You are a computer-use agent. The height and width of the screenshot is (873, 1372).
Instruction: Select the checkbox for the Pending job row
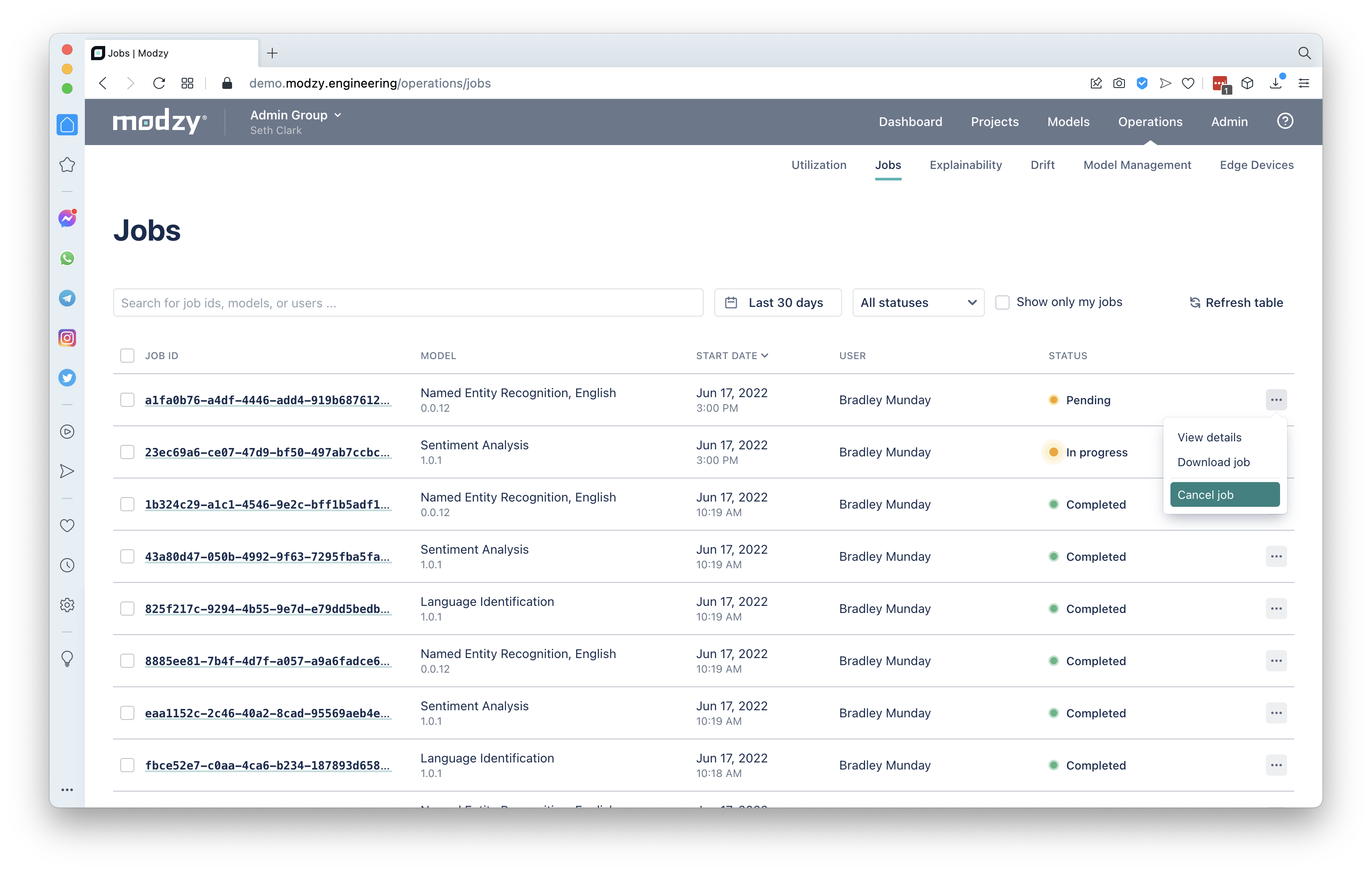coord(127,400)
